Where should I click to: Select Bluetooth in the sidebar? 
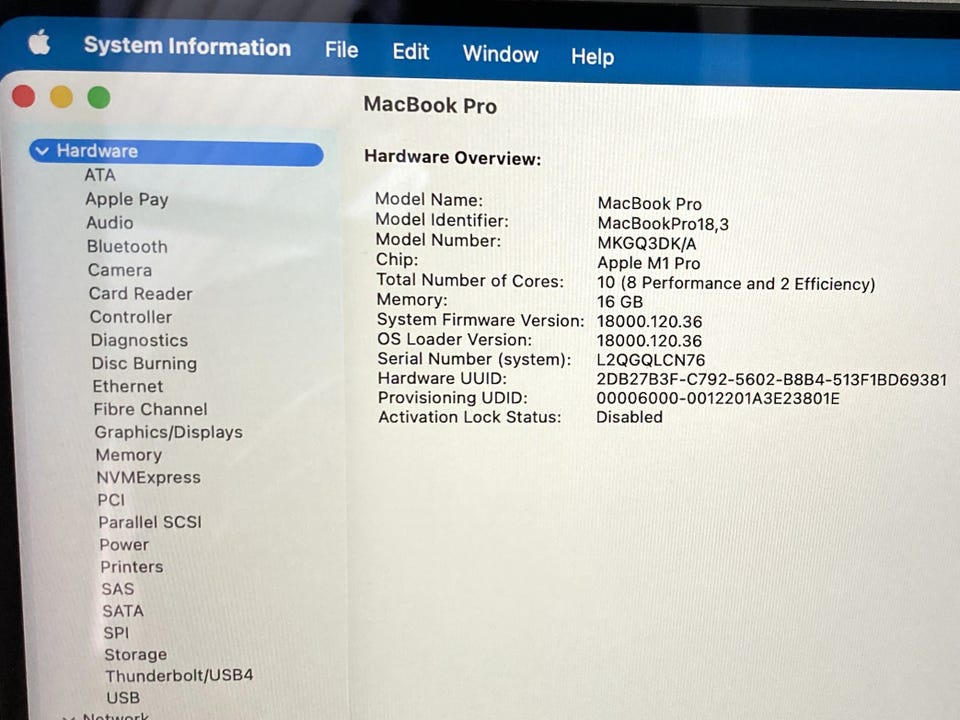point(127,246)
